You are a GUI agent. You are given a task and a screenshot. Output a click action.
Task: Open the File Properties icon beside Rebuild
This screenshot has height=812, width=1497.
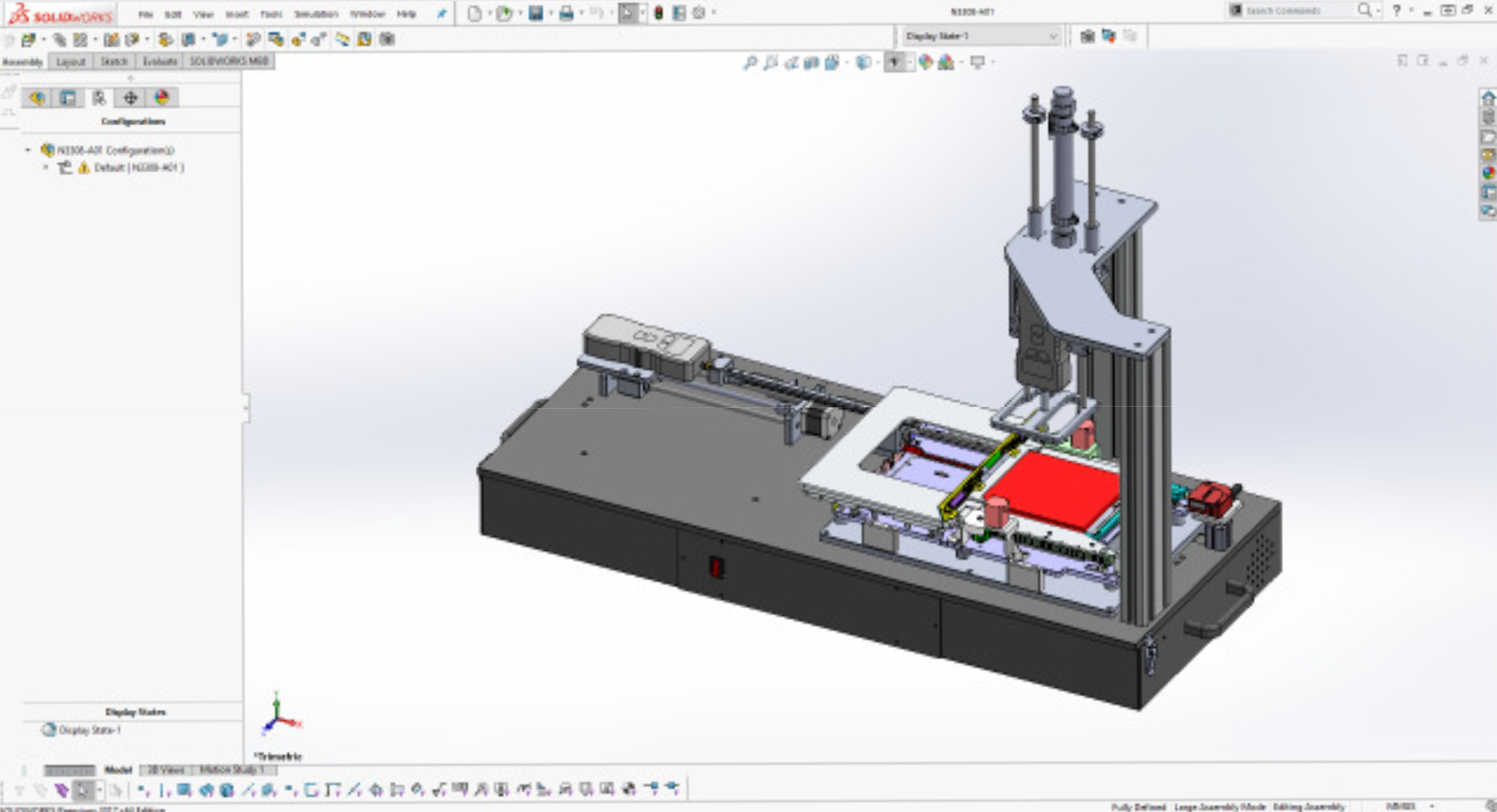coord(679,13)
